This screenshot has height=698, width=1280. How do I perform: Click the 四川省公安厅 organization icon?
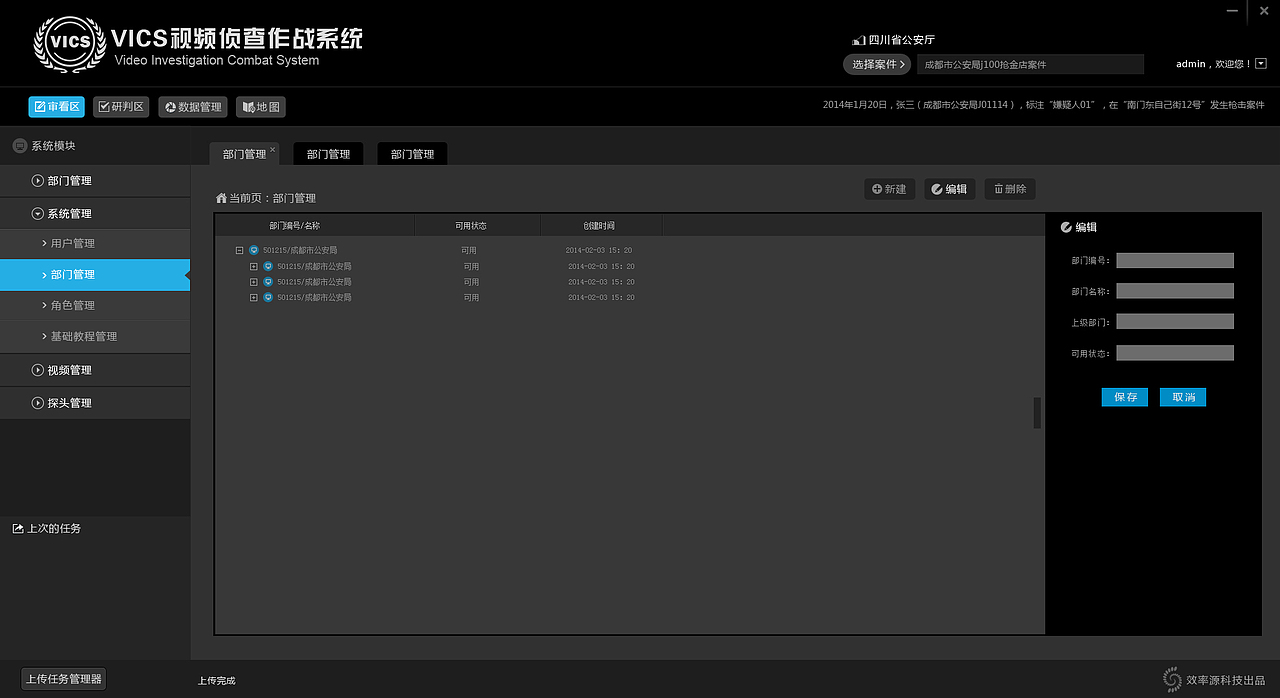[858, 41]
